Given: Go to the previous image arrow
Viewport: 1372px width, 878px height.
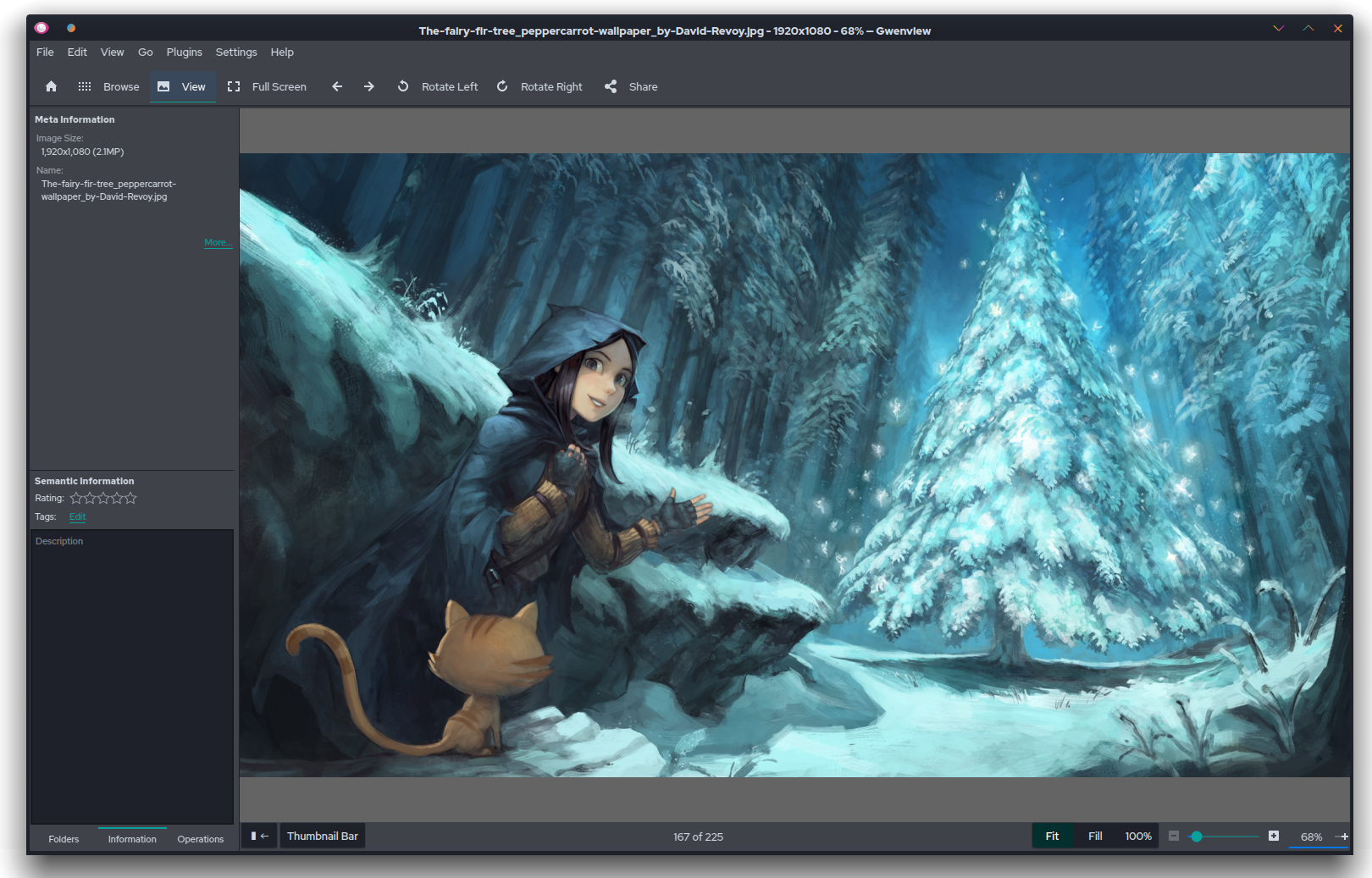Looking at the screenshot, I should pyautogui.click(x=337, y=86).
